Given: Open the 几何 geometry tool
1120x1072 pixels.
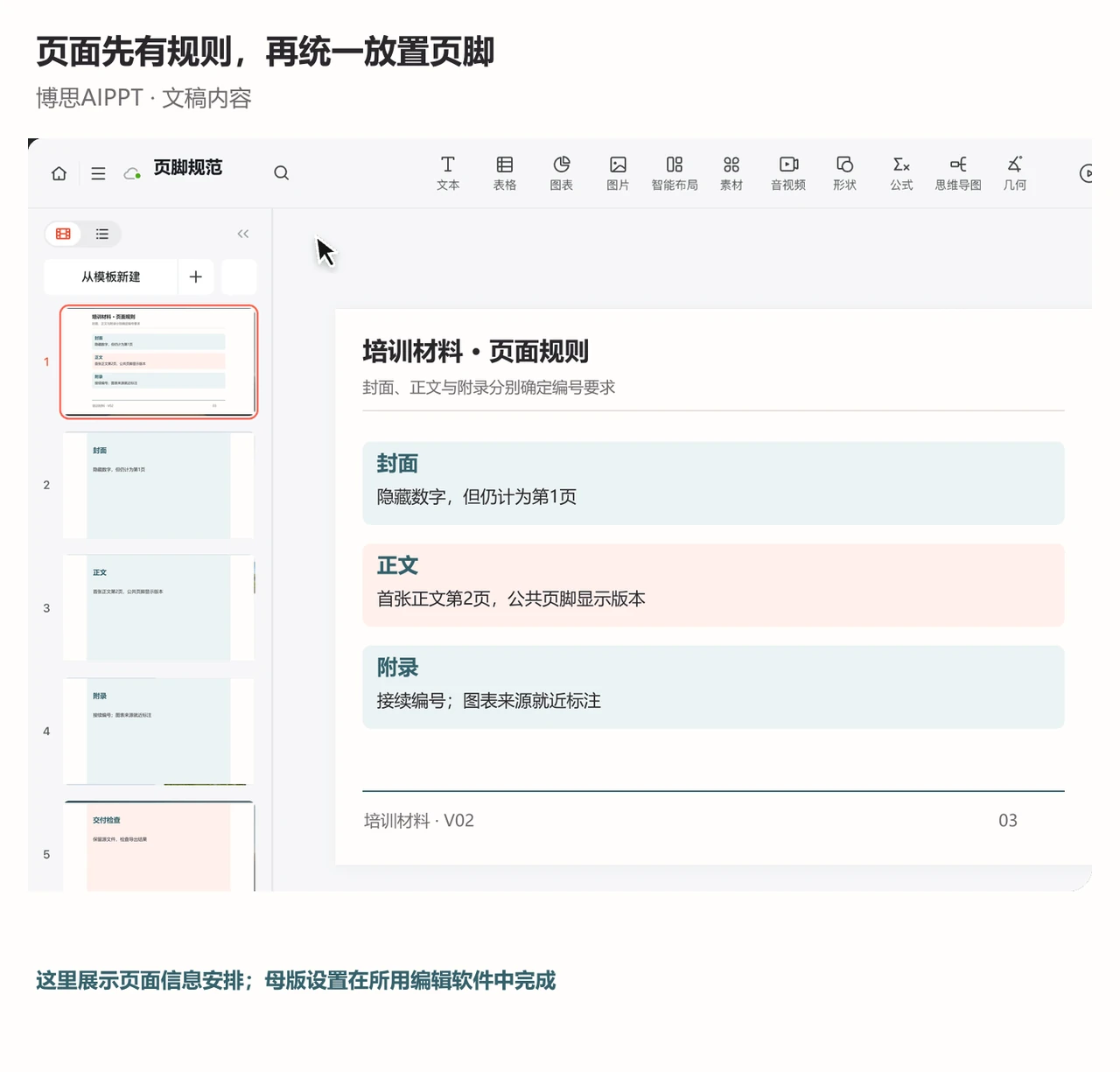Looking at the screenshot, I should (x=1015, y=173).
